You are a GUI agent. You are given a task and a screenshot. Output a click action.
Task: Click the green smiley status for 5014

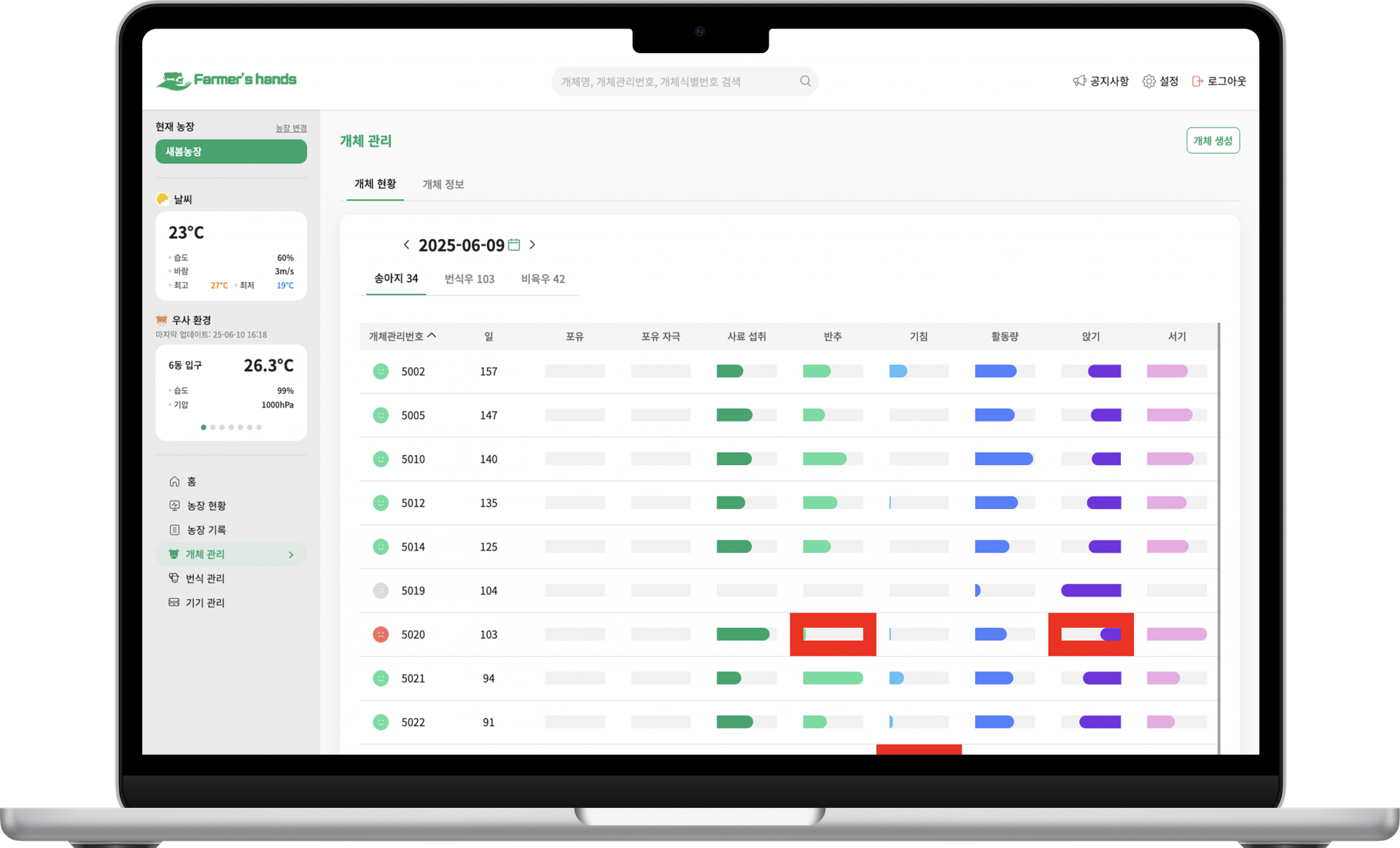[381, 546]
